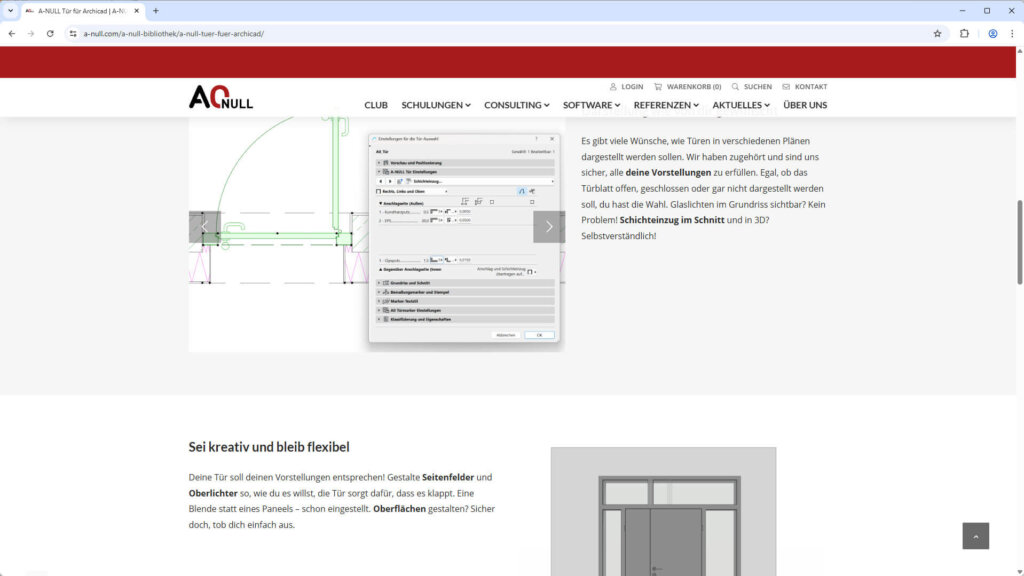1024x576 pixels.
Task: Expand the SOFTWARE menu
Action: tap(592, 104)
